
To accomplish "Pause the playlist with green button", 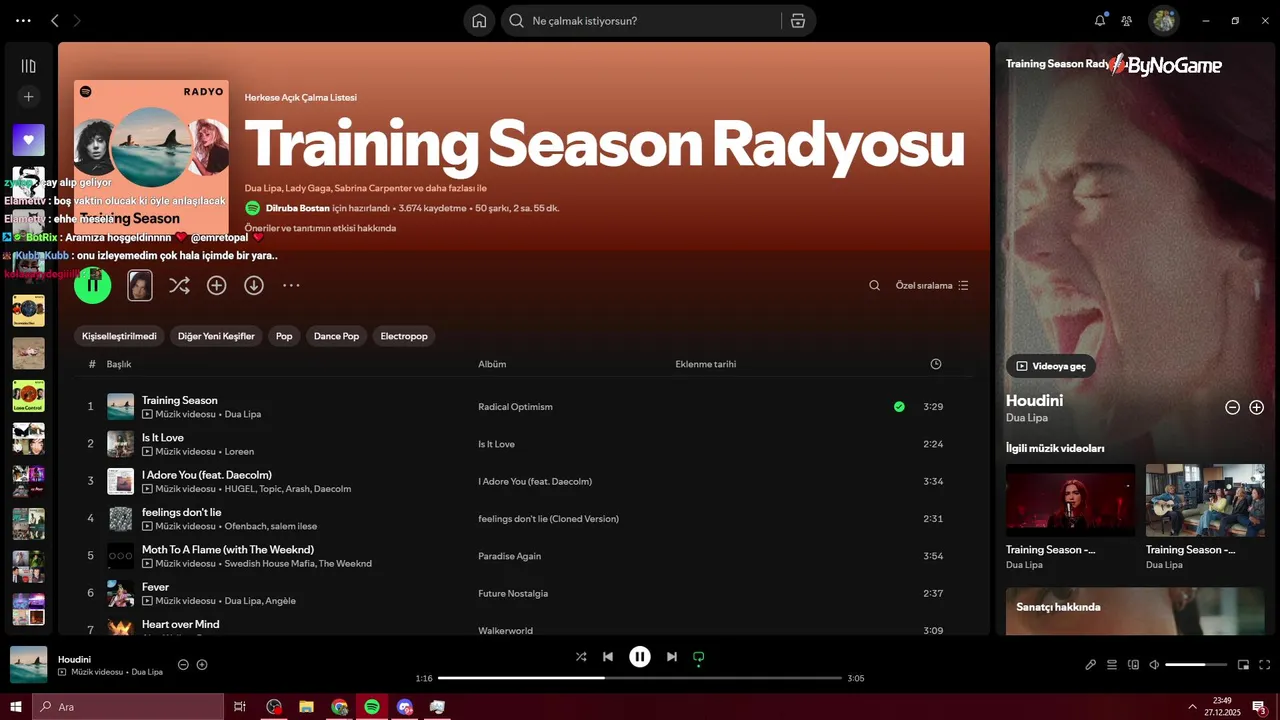I will point(93,285).
